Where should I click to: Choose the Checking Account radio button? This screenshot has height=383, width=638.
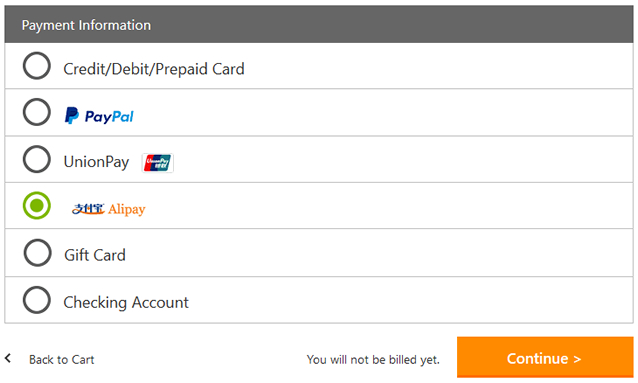[x=37, y=300]
